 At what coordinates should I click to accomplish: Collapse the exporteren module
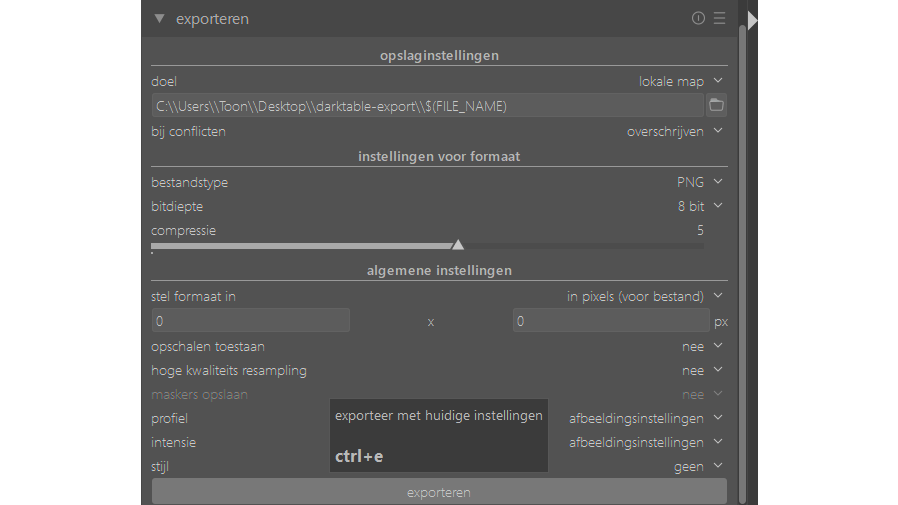(159, 19)
